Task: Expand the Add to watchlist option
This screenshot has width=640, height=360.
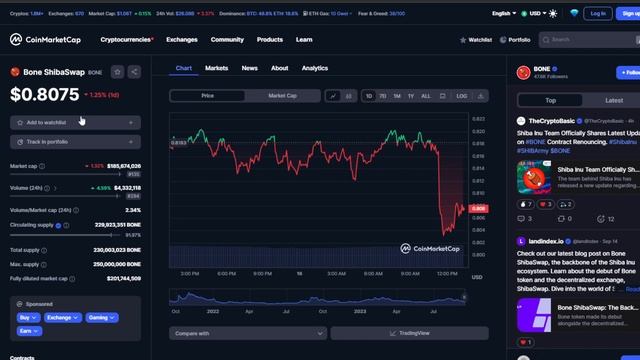Action: click(76, 122)
